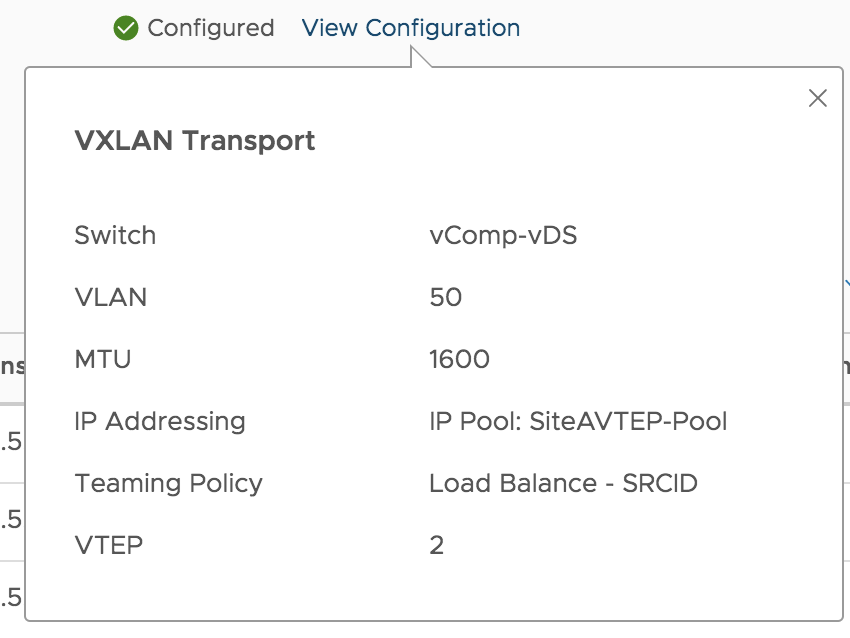Click the VTEP field label
850x638 pixels.
[x=108, y=545]
